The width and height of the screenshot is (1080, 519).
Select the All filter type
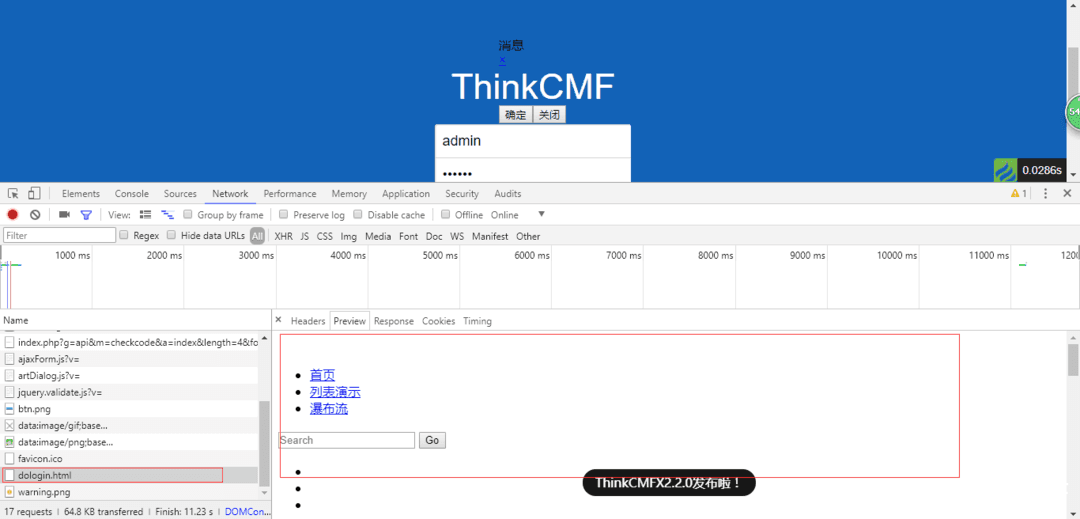258,236
